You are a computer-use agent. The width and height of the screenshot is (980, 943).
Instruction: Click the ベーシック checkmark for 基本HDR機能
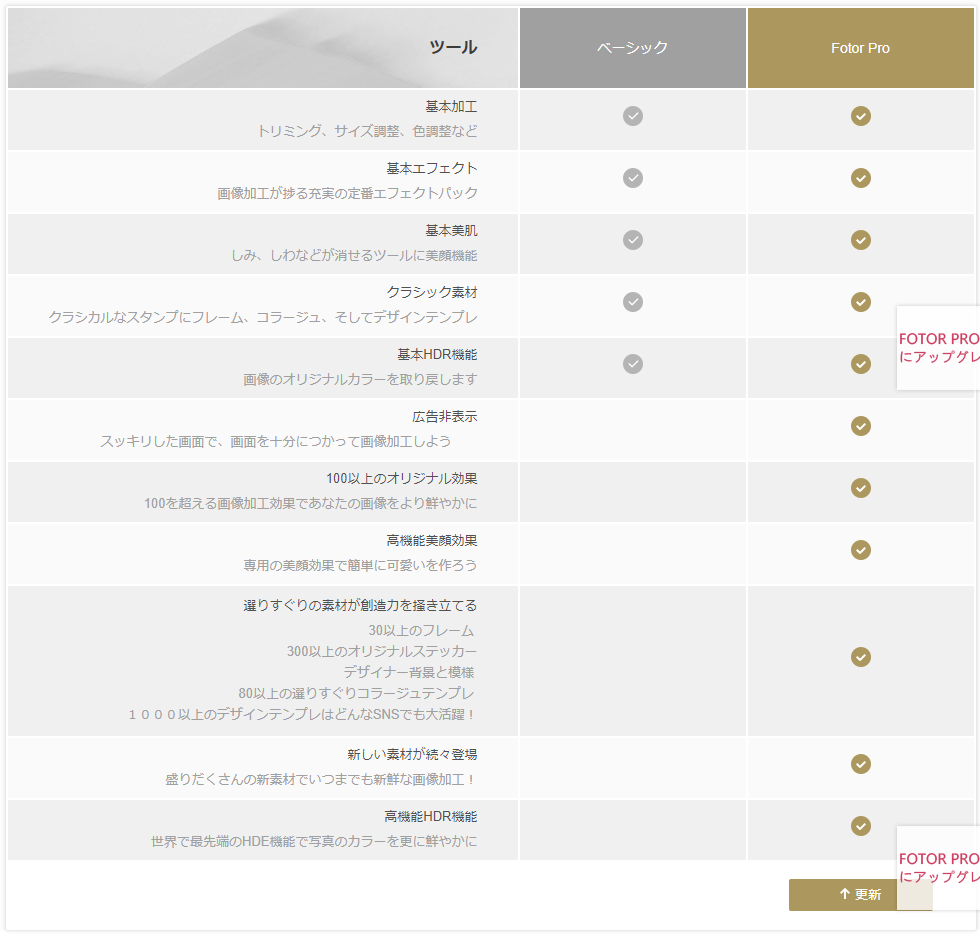[632, 364]
